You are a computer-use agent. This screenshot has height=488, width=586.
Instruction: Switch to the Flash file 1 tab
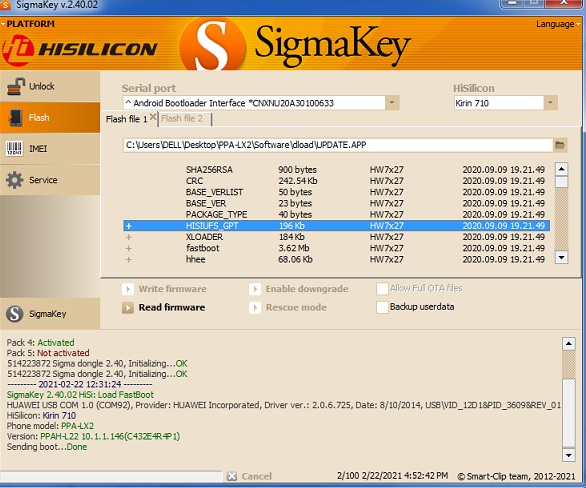pyautogui.click(x=126, y=119)
